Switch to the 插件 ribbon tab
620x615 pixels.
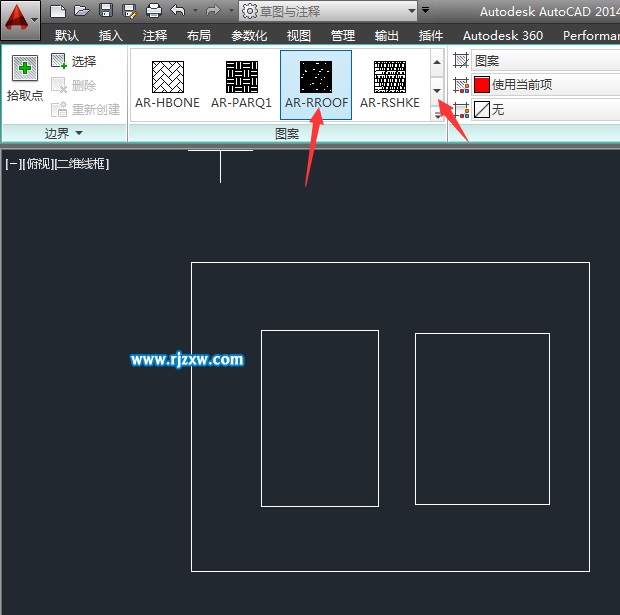click(x=431, y=36)
